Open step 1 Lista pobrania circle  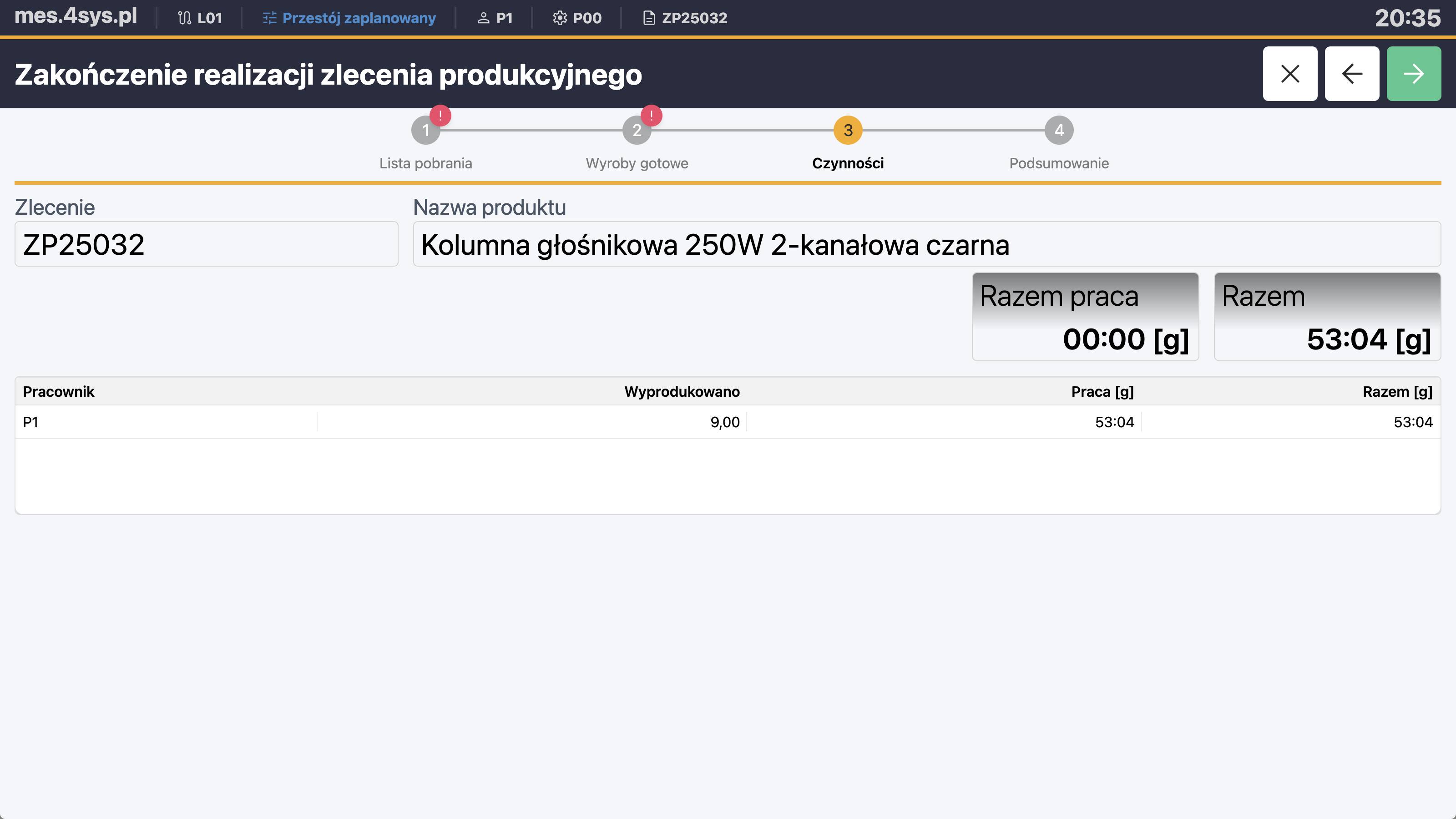click(425, 129)
